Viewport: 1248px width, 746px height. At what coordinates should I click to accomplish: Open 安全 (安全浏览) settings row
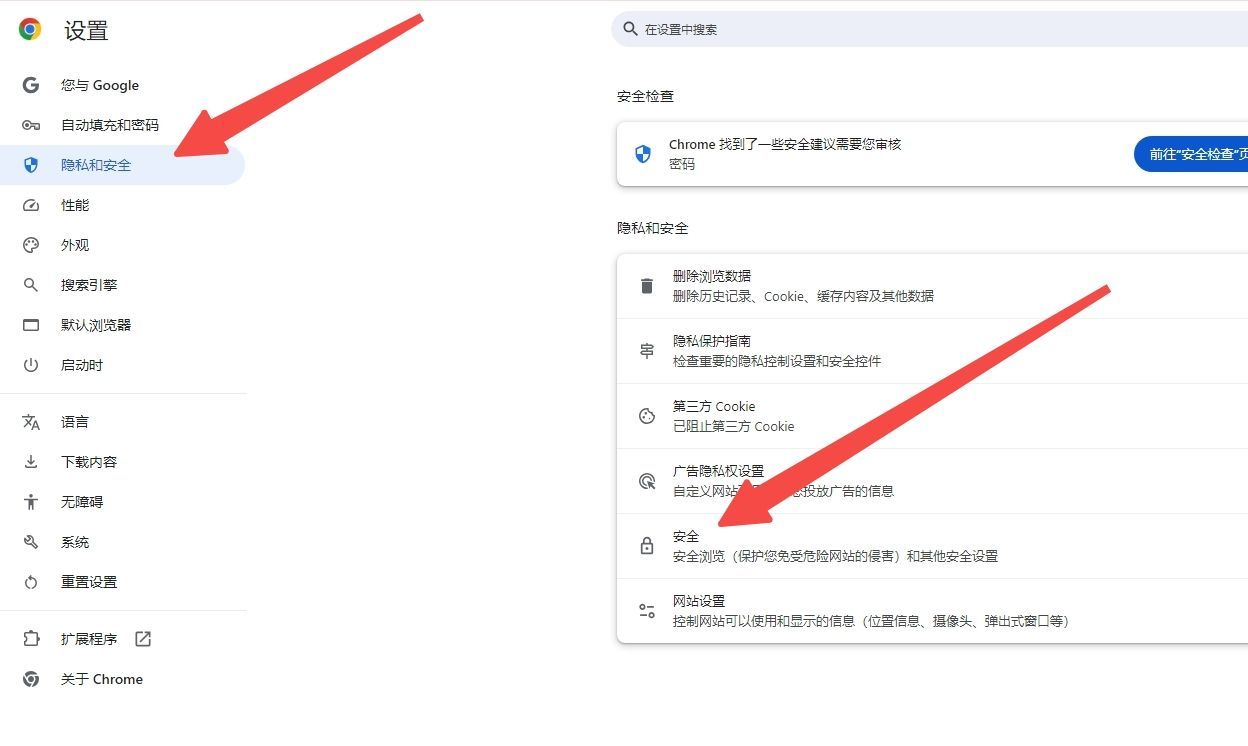(932, 546)
